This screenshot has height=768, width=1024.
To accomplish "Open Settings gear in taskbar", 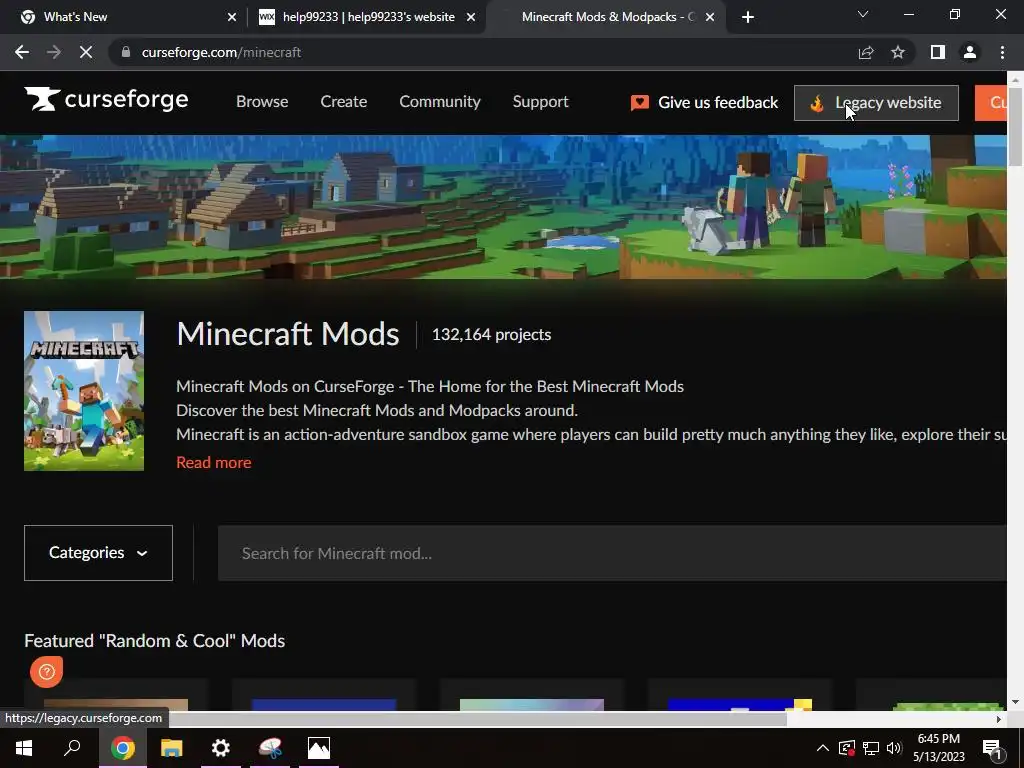I will (x=221, y=748).
